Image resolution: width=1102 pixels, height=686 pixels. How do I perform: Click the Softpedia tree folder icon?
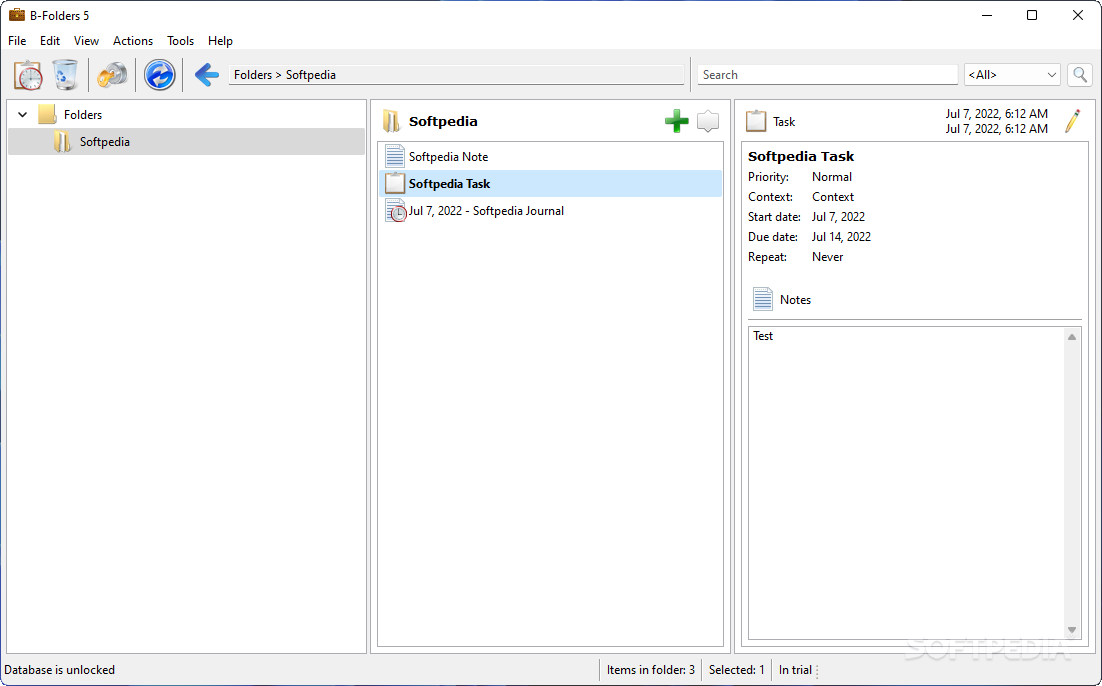click(x=63, y=141)
